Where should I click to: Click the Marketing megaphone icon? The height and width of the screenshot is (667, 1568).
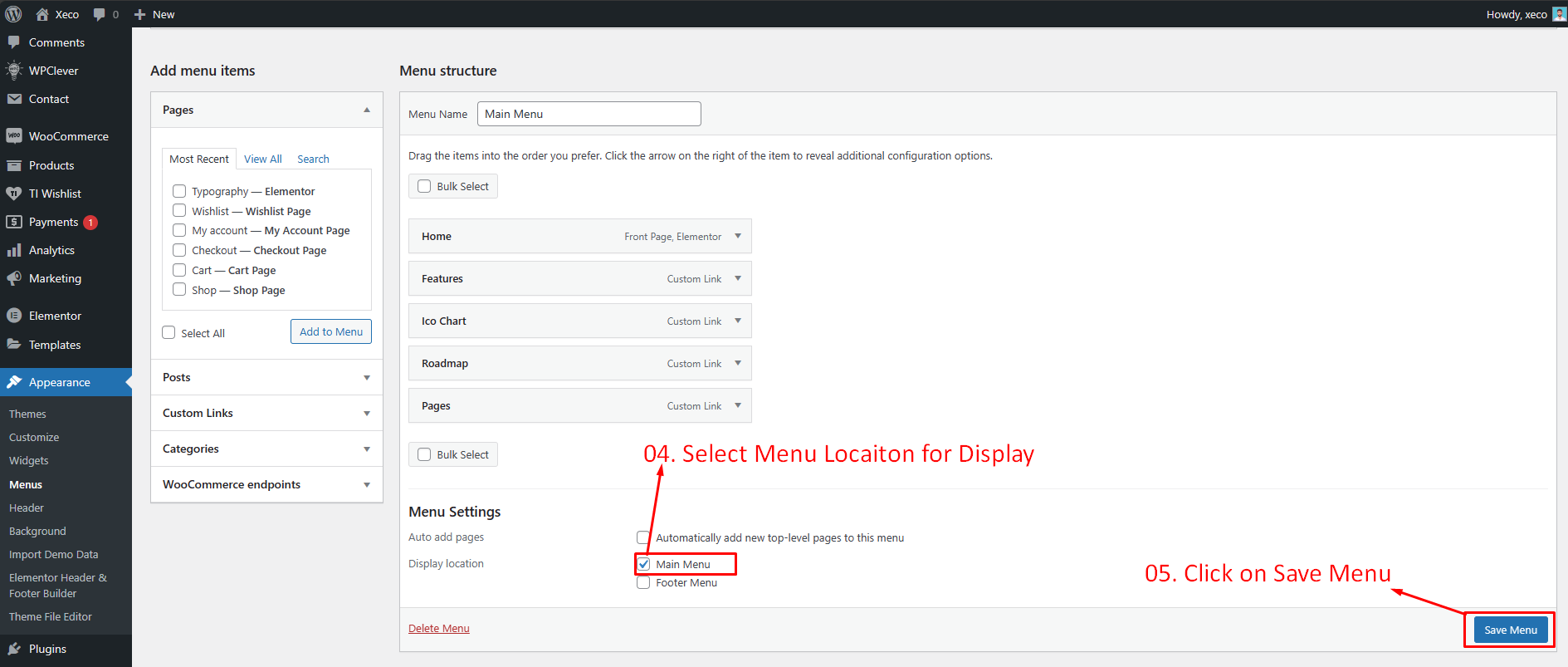coord(14,278)
